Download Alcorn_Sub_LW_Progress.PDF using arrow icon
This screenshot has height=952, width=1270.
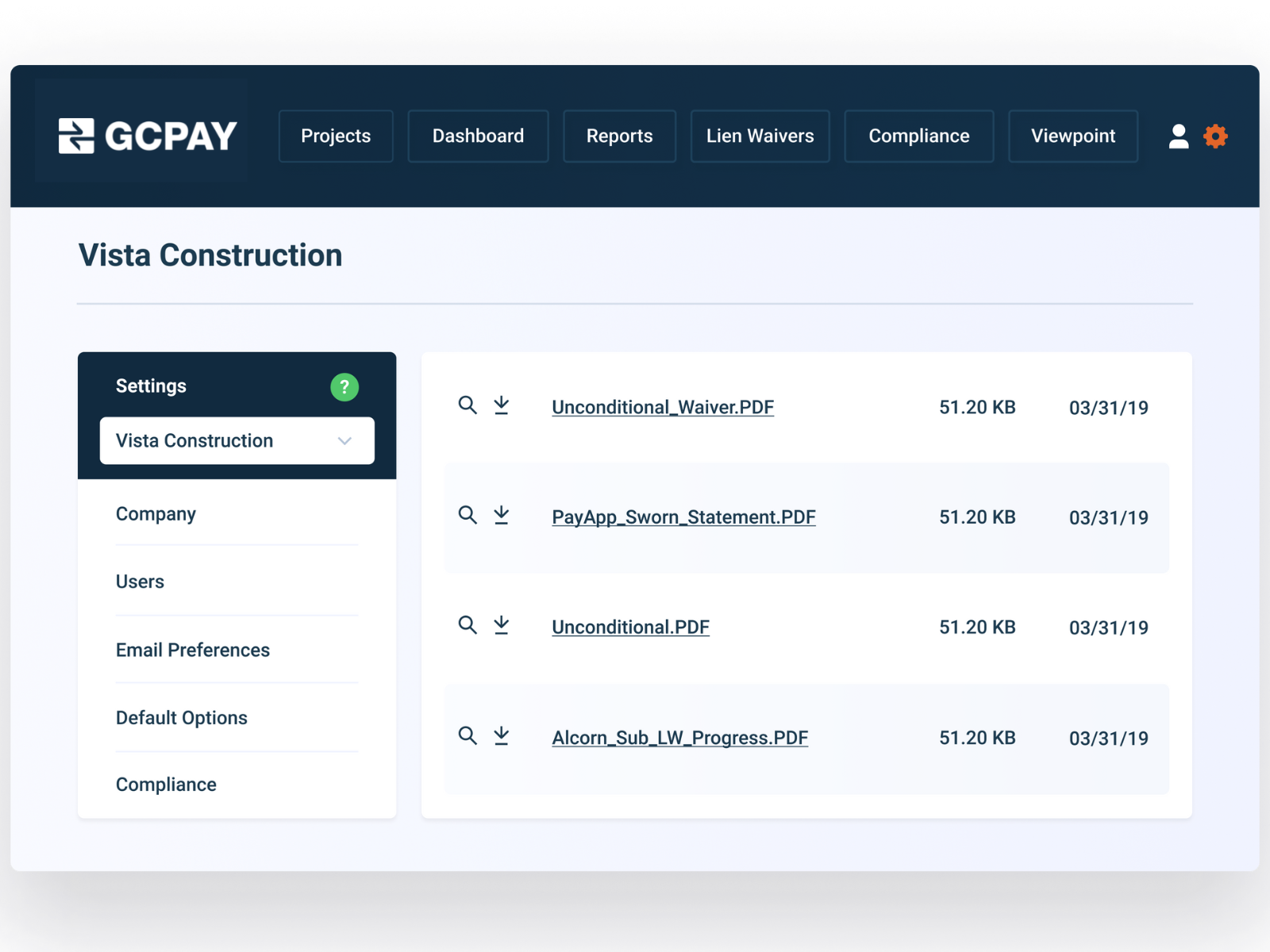click(x=502, y=736)
